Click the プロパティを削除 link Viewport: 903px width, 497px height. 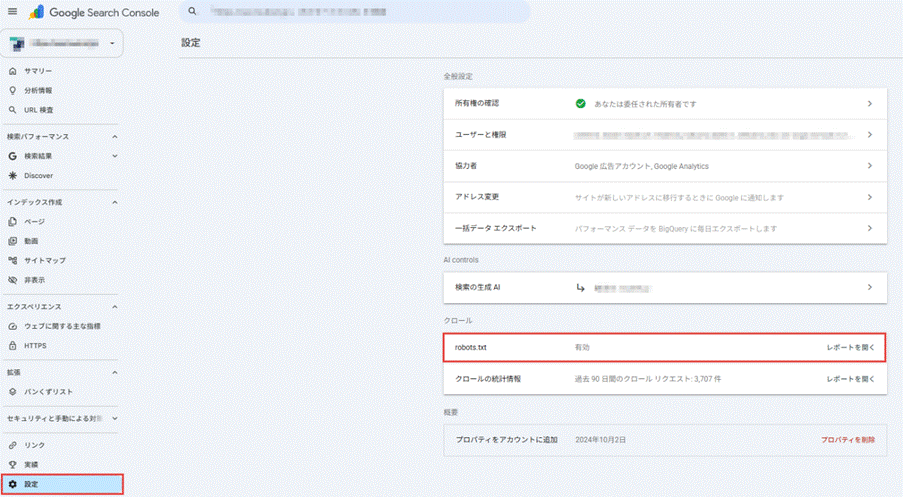tap(848, 439)
